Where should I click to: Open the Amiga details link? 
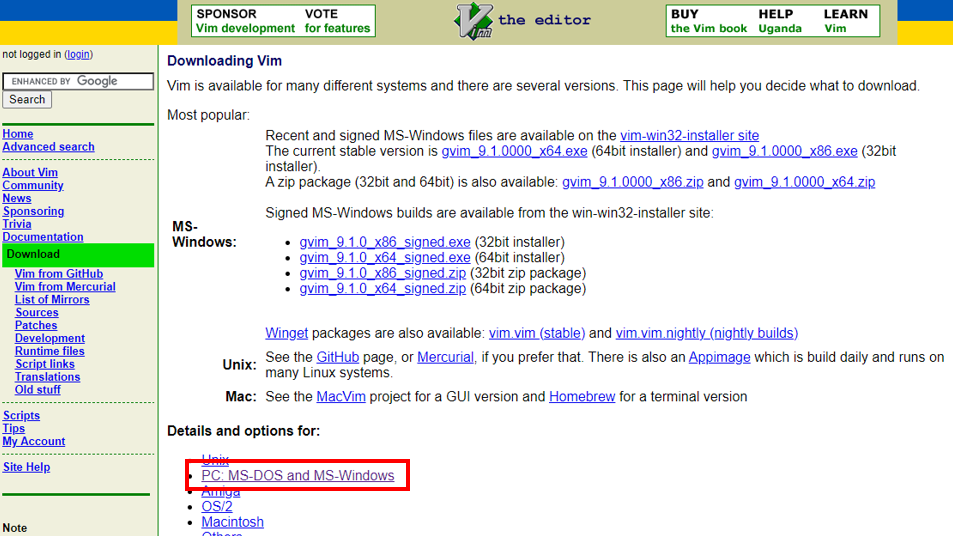click(221, 492)
